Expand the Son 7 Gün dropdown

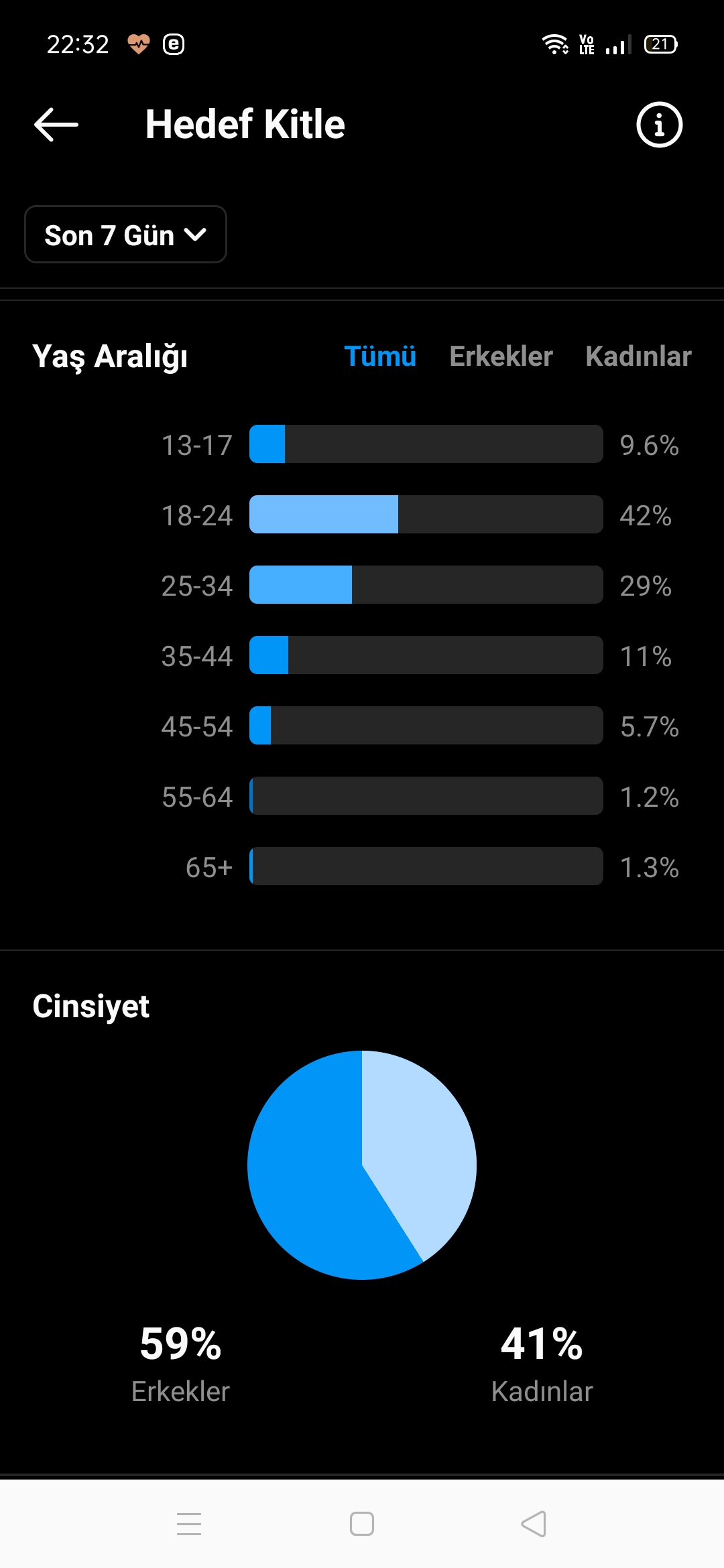coord(125,235)
